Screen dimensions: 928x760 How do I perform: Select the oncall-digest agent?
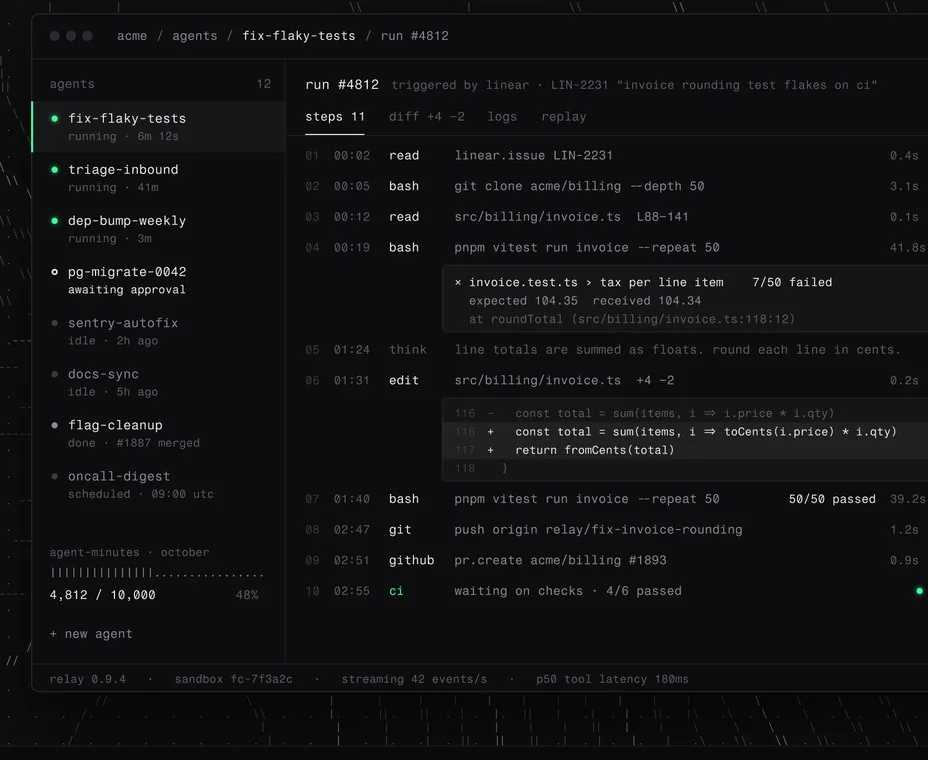[x=159, y=485]
